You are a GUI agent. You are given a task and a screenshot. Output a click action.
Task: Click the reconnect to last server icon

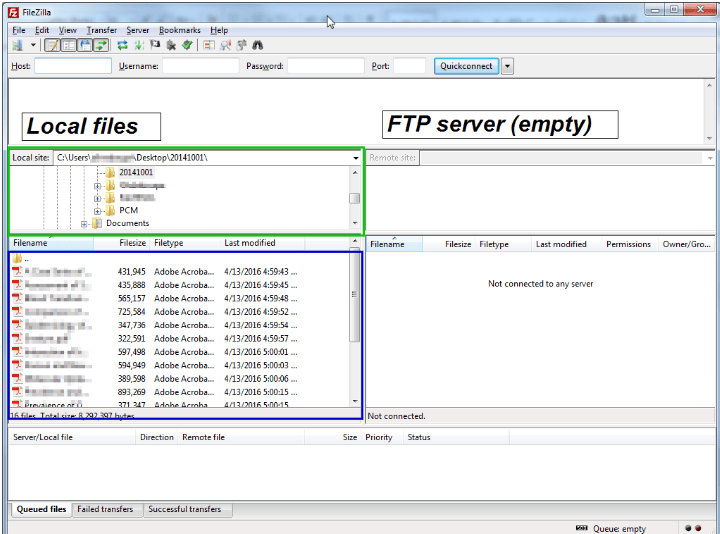[187, 45]
